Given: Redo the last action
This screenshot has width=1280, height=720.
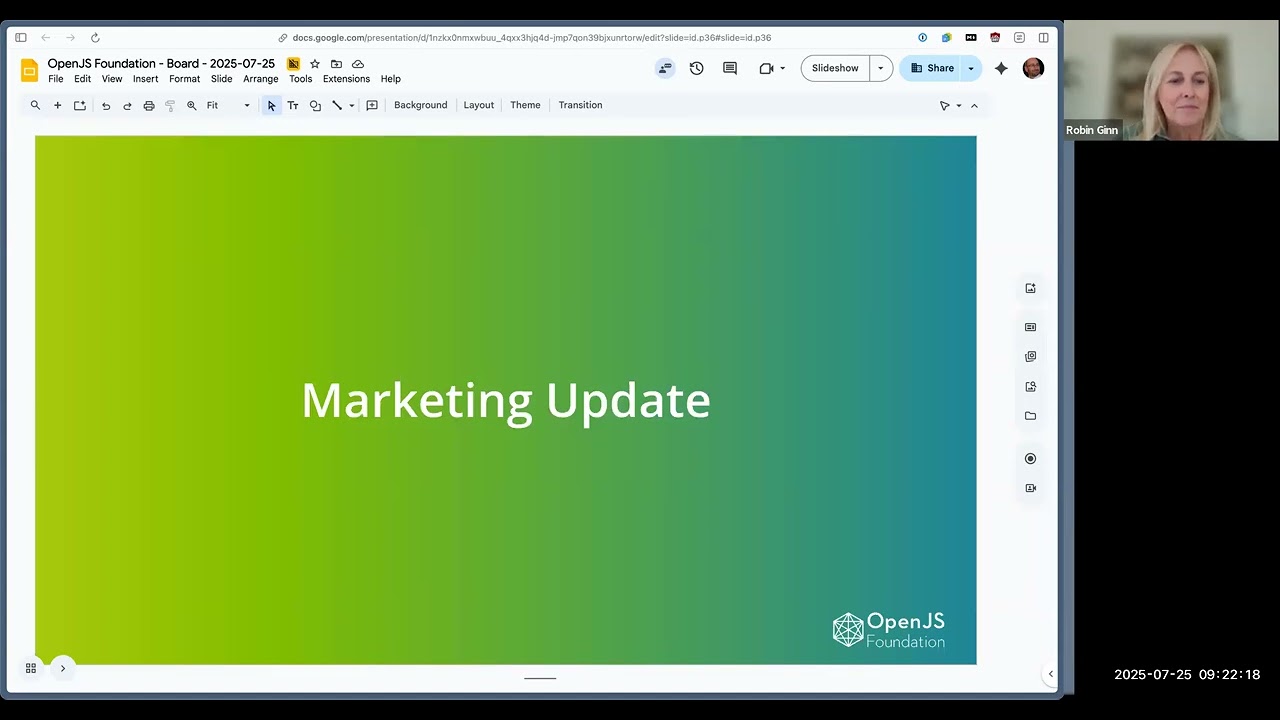Looking at the screenshot, I should 127,105.
